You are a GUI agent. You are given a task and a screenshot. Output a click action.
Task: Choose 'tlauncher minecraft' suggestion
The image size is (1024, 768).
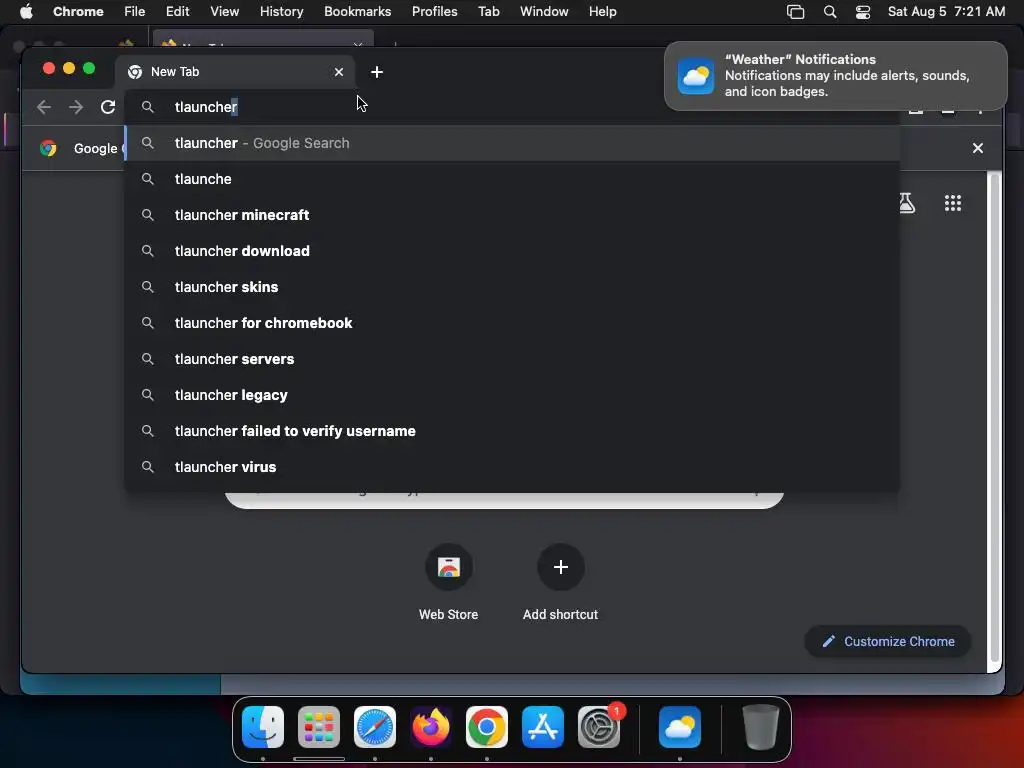coord(512,215)
